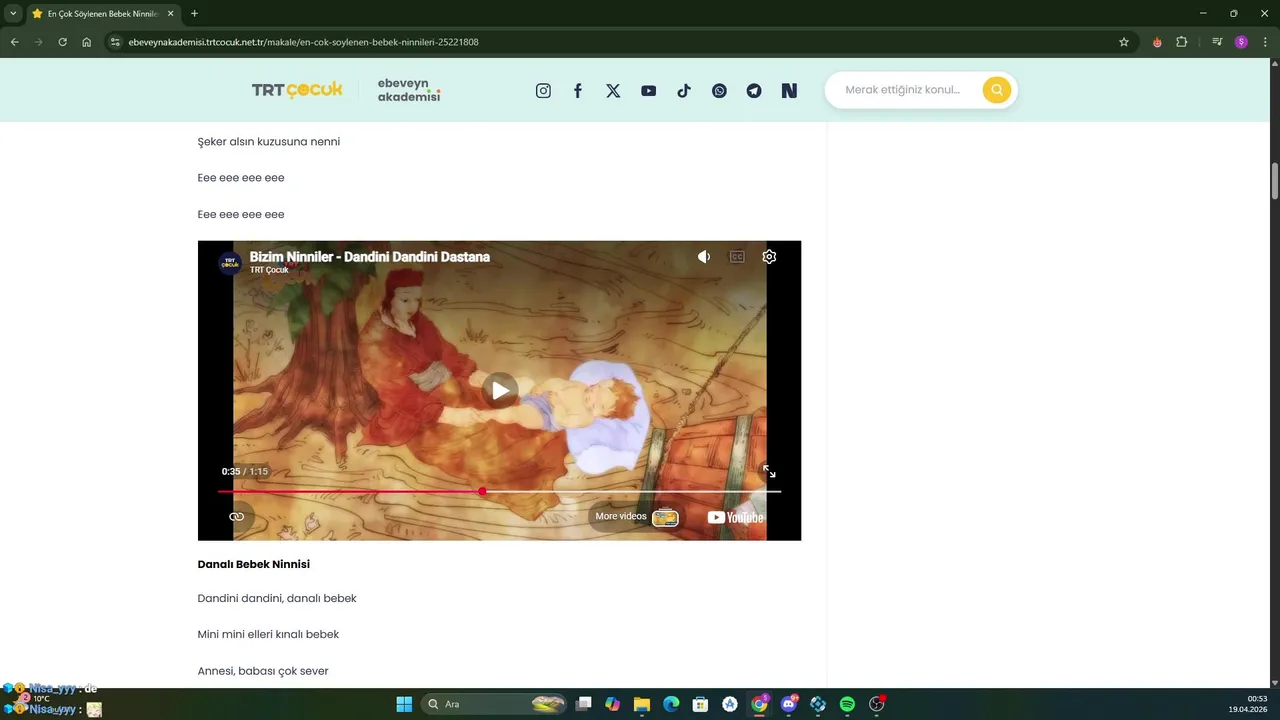Open video on YouTube logo
This screenshot has width=1280, height=720.
(735, 517)
